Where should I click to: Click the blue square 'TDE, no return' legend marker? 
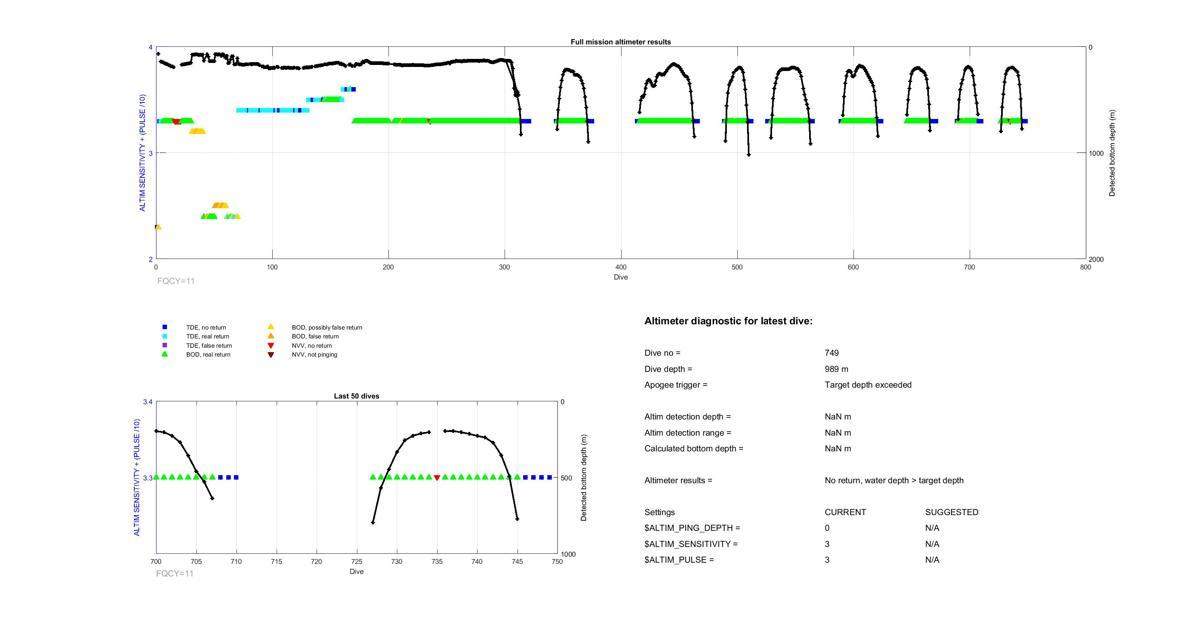tap(165, 327)
